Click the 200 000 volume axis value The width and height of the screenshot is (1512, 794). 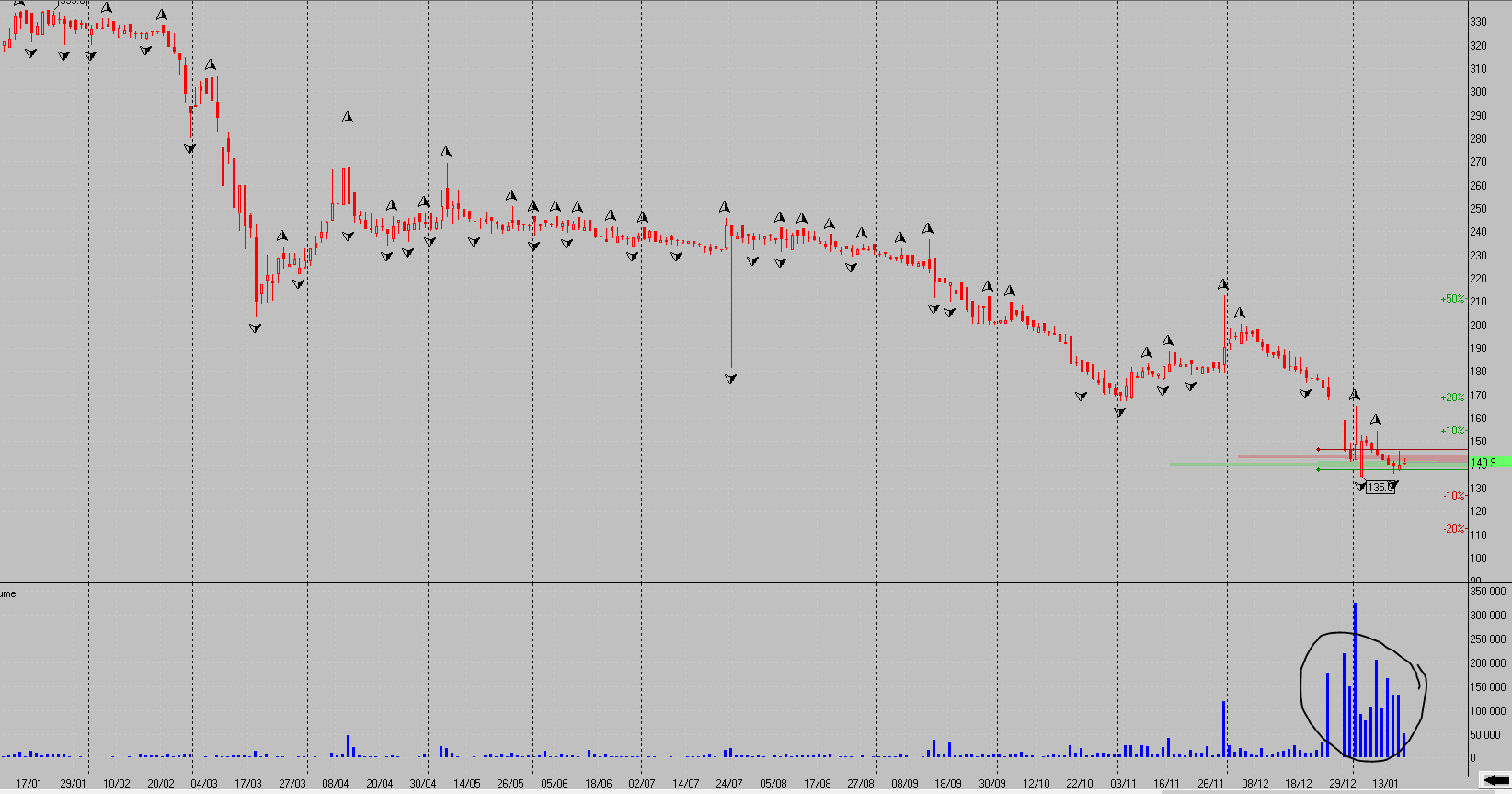(1488, 663)
